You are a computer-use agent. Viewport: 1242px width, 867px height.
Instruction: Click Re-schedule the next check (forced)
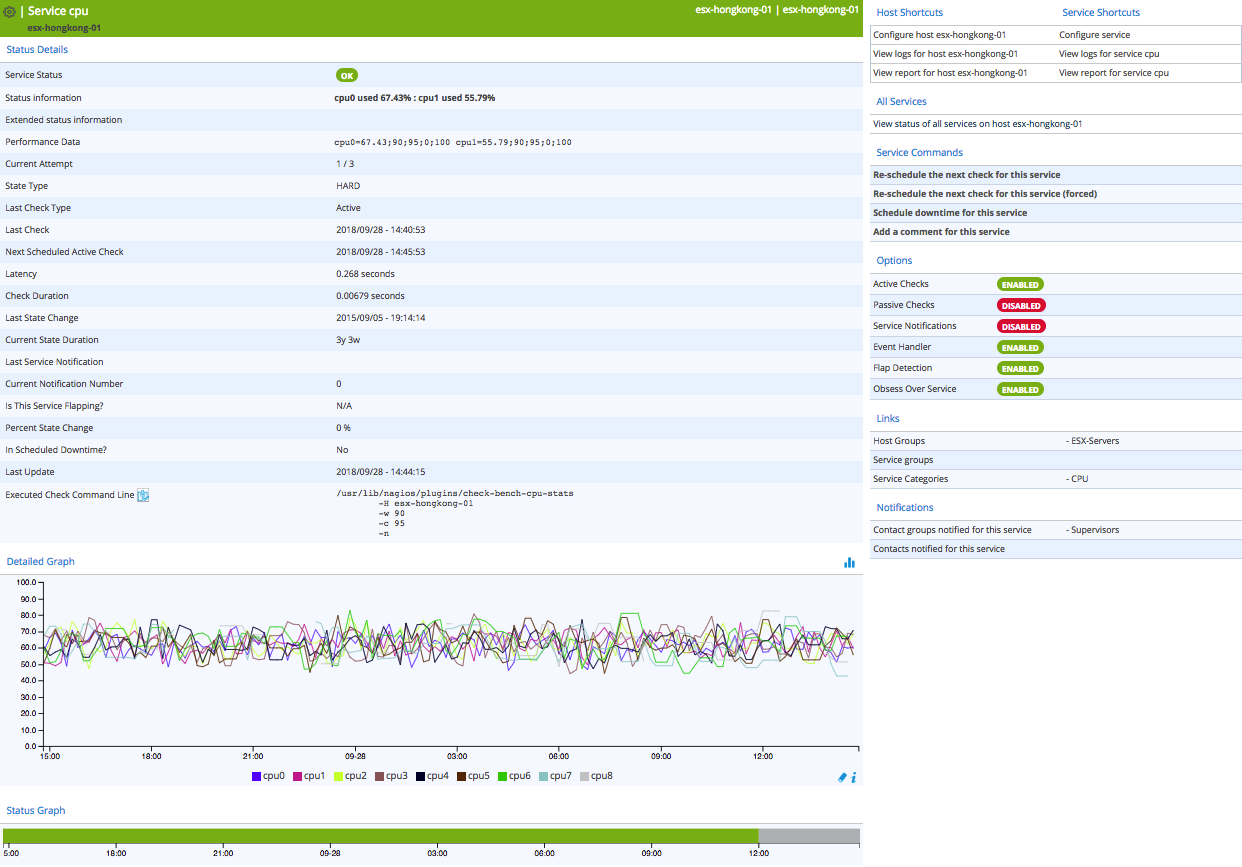[x=984, y=194]
